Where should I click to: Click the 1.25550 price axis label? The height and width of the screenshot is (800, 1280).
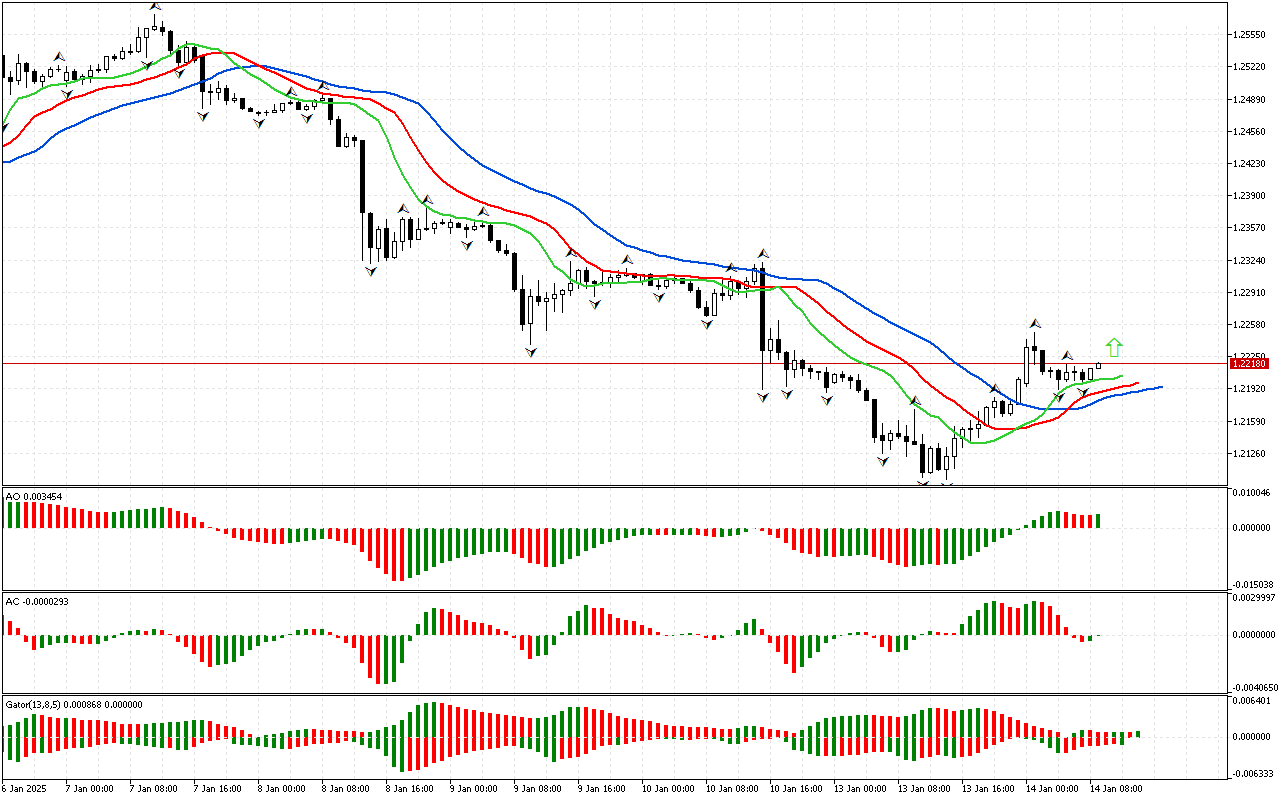(1251, 34)
